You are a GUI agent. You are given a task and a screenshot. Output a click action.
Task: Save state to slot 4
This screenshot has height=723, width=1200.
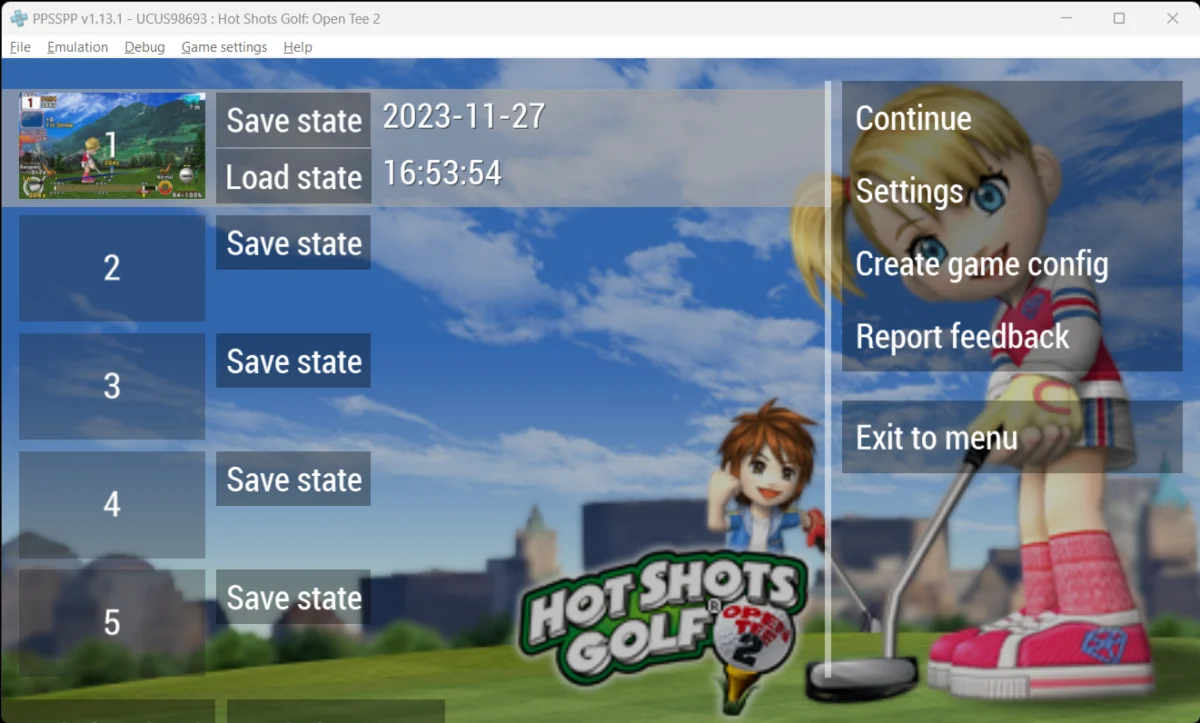pos(293,479)
